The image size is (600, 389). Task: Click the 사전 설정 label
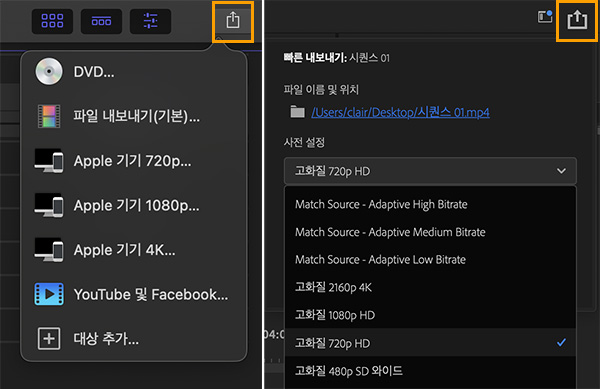(304, 142)
